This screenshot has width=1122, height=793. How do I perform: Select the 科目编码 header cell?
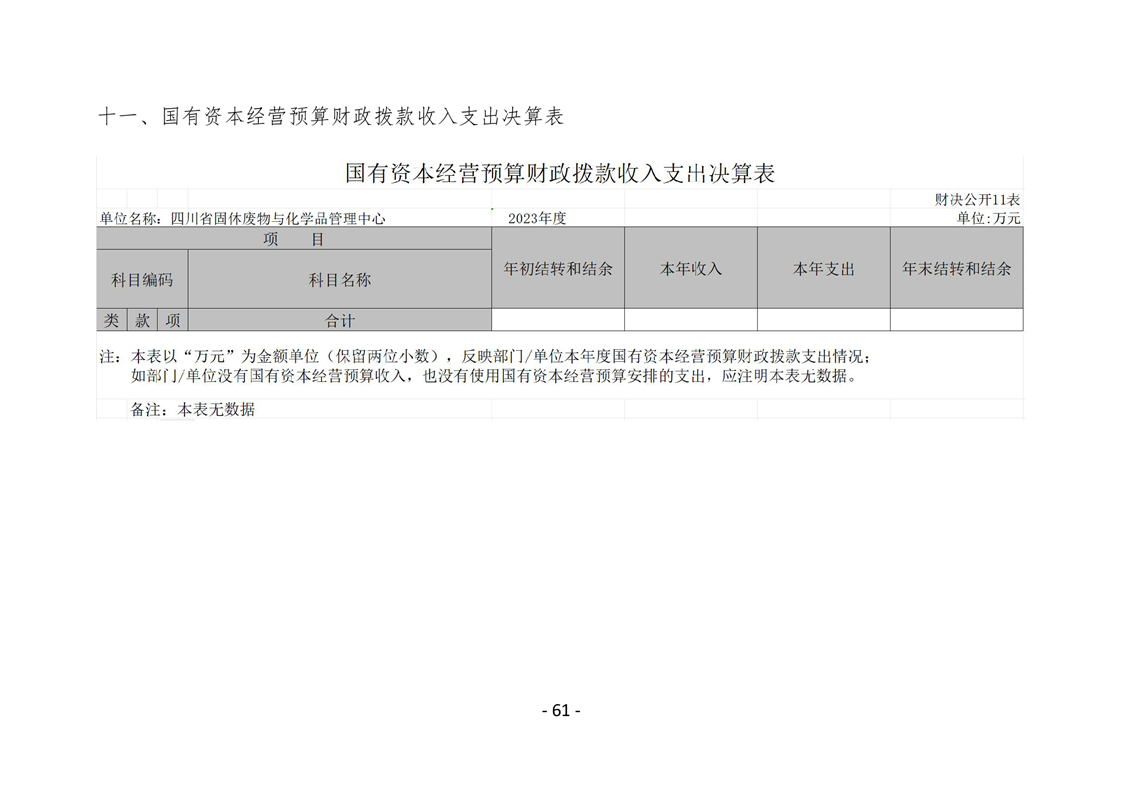pyautogui.click(x=142, y=279)
